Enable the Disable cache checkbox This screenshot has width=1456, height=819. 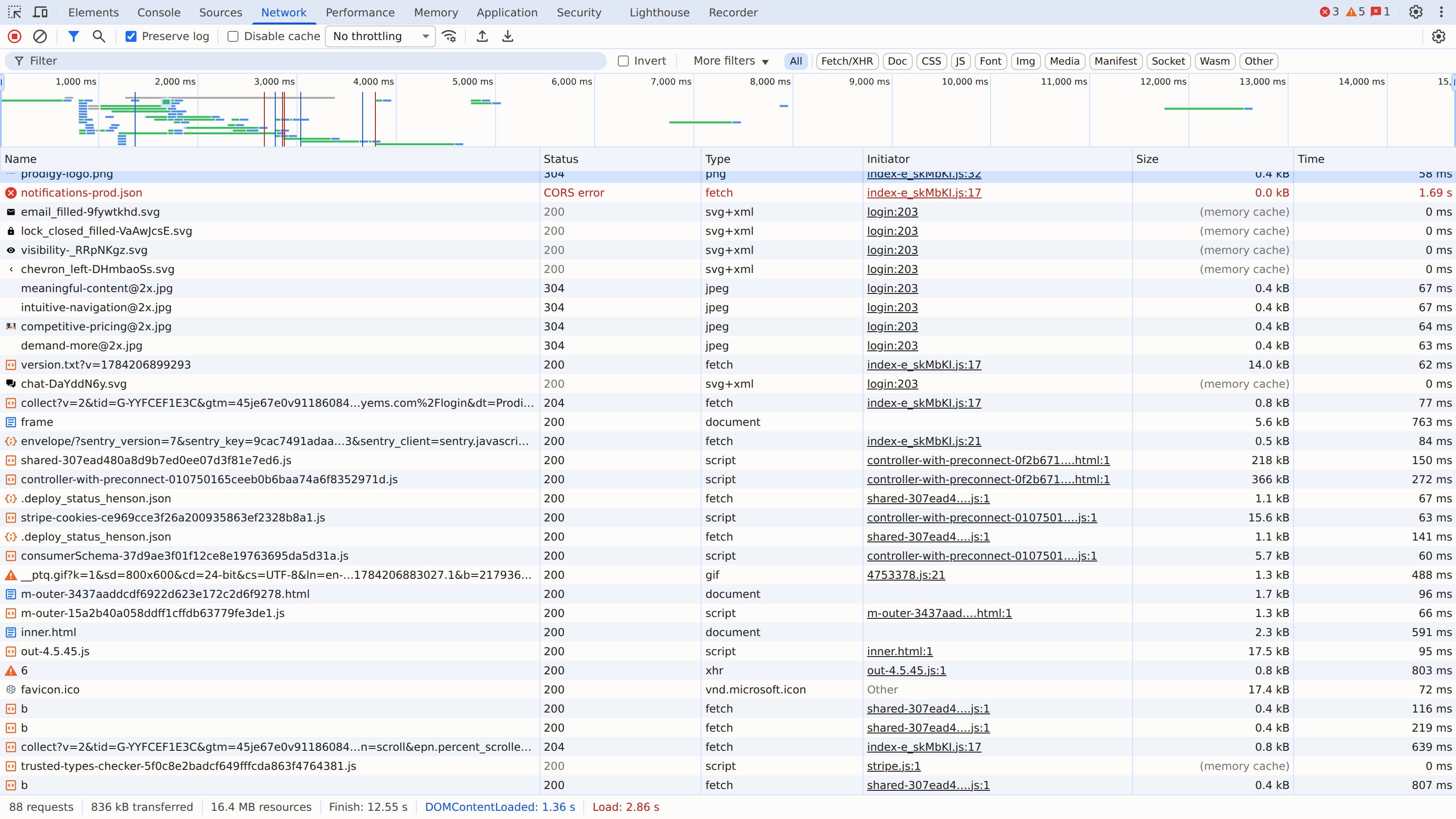(233, 36)
